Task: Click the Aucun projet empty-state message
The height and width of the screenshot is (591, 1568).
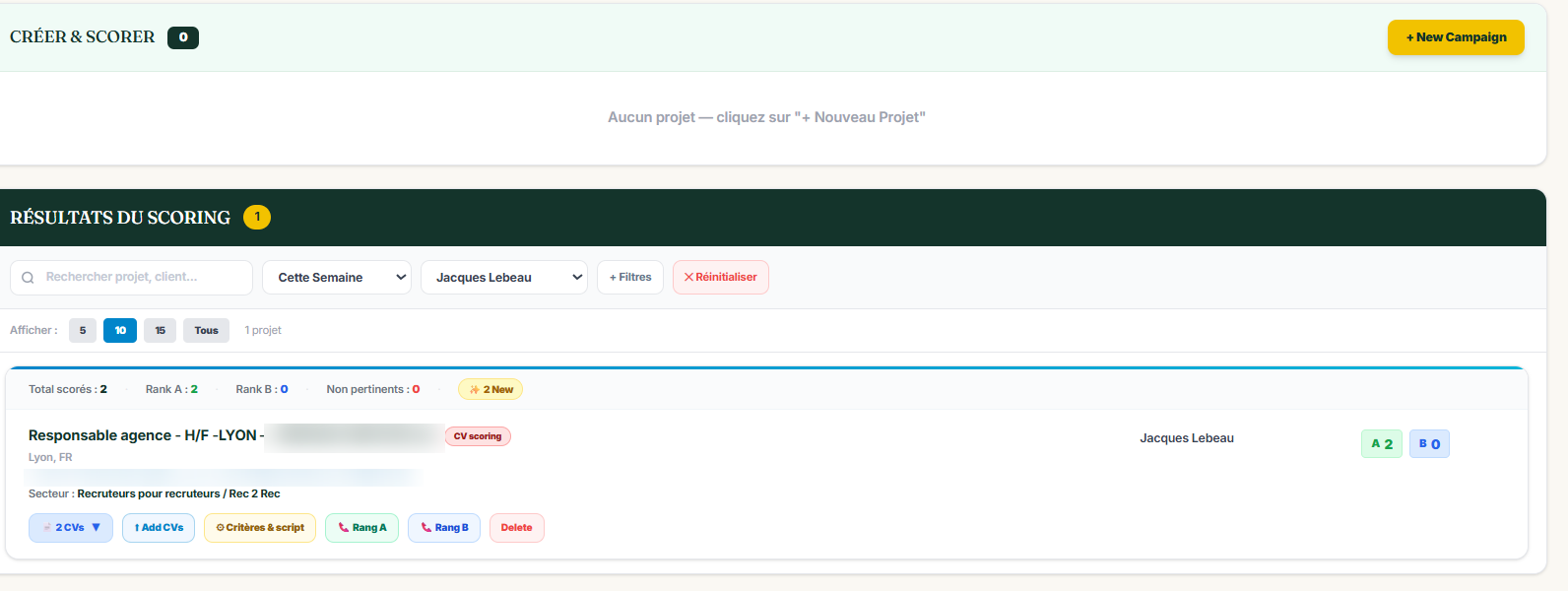Action: [x=766, y=117]
